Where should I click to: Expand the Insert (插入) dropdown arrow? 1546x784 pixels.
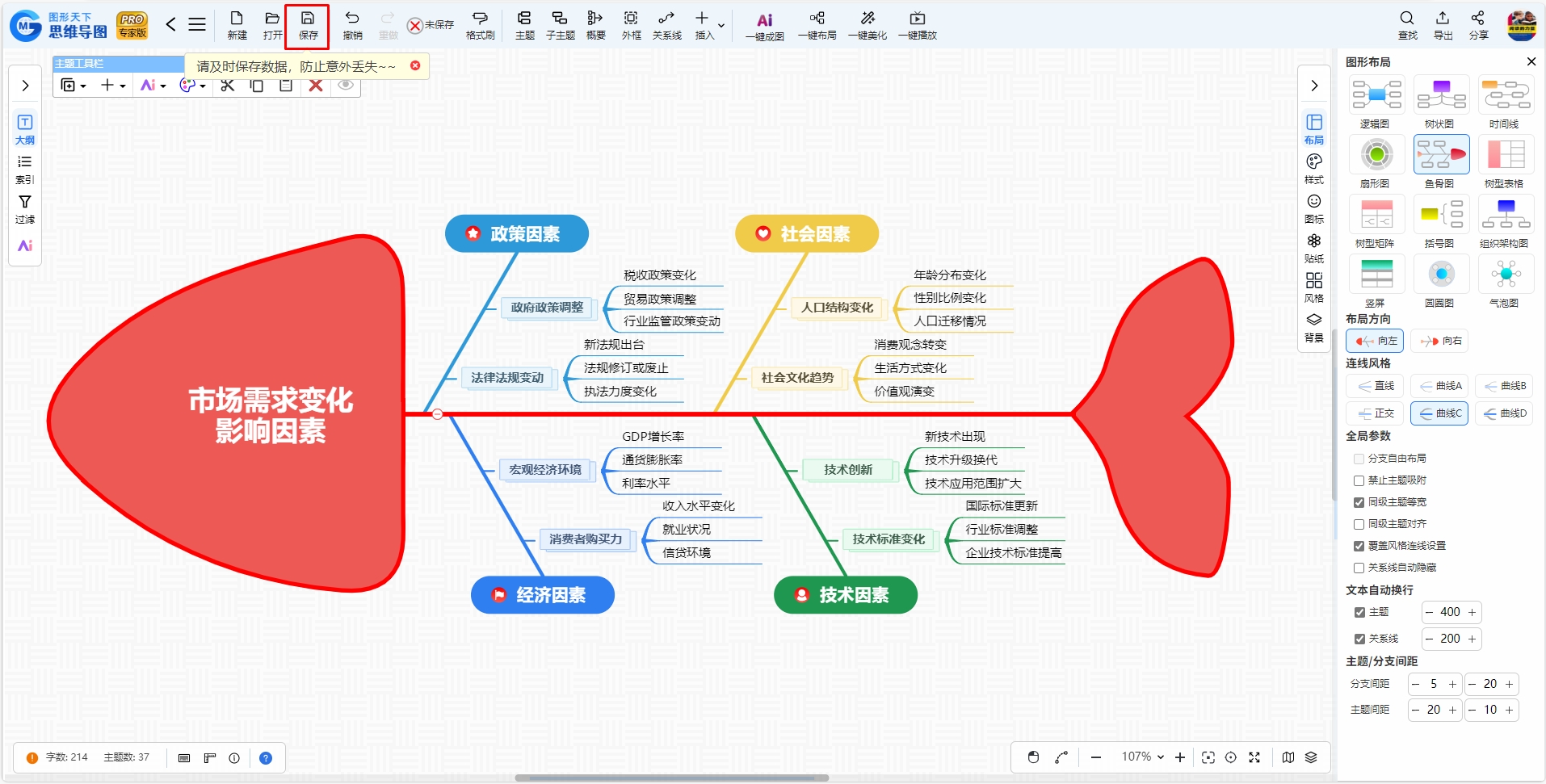pos(721,26)
